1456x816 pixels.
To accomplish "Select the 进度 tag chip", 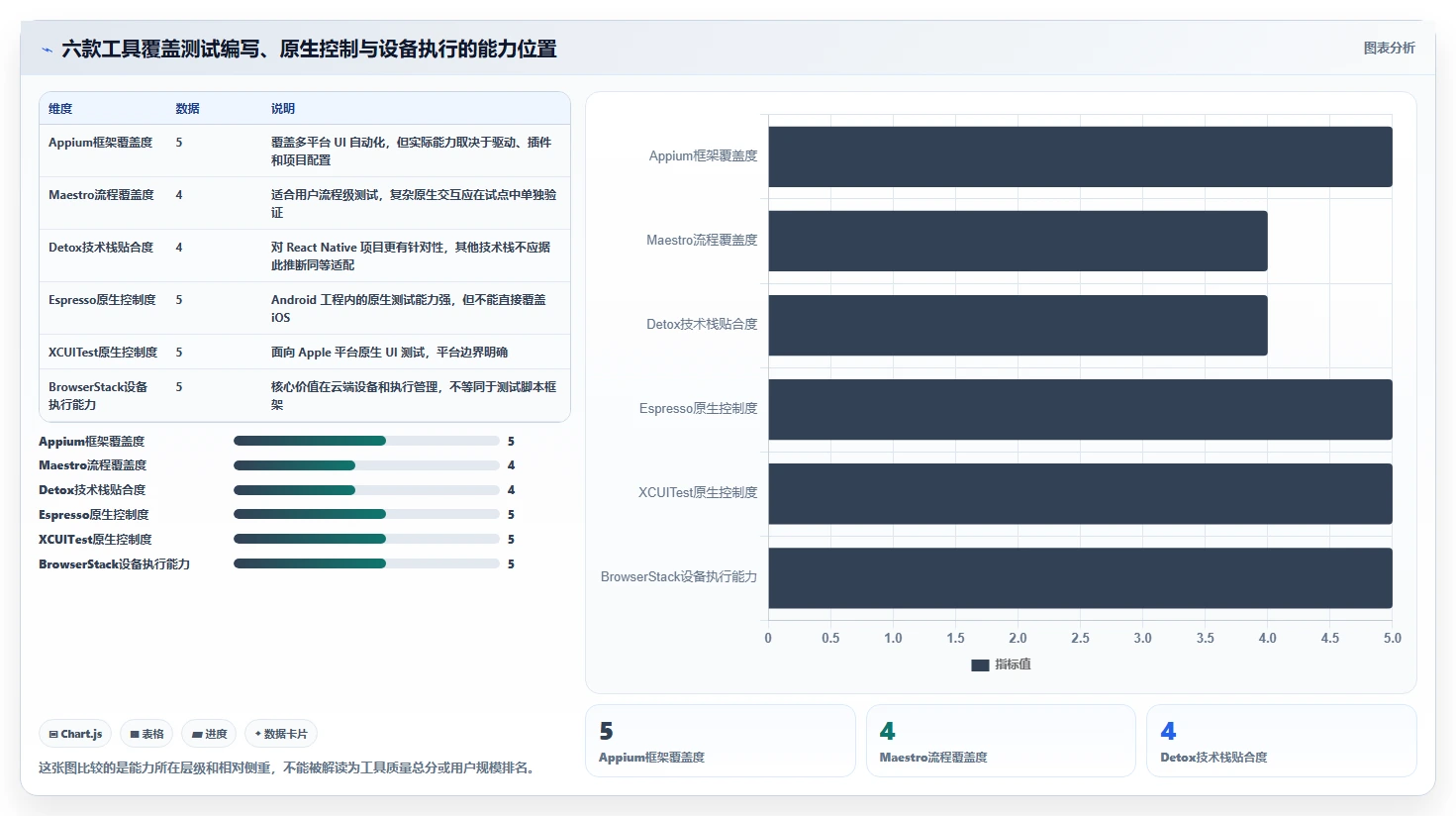I will [x=209, y=734].
